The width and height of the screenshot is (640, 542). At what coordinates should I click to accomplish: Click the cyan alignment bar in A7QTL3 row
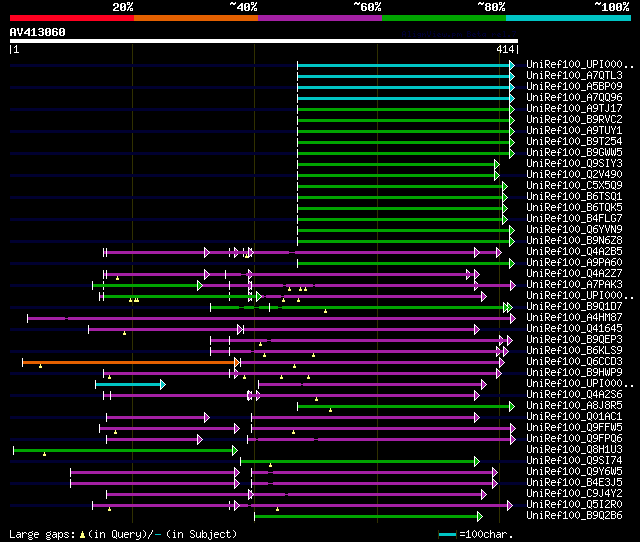click(406, 76)
